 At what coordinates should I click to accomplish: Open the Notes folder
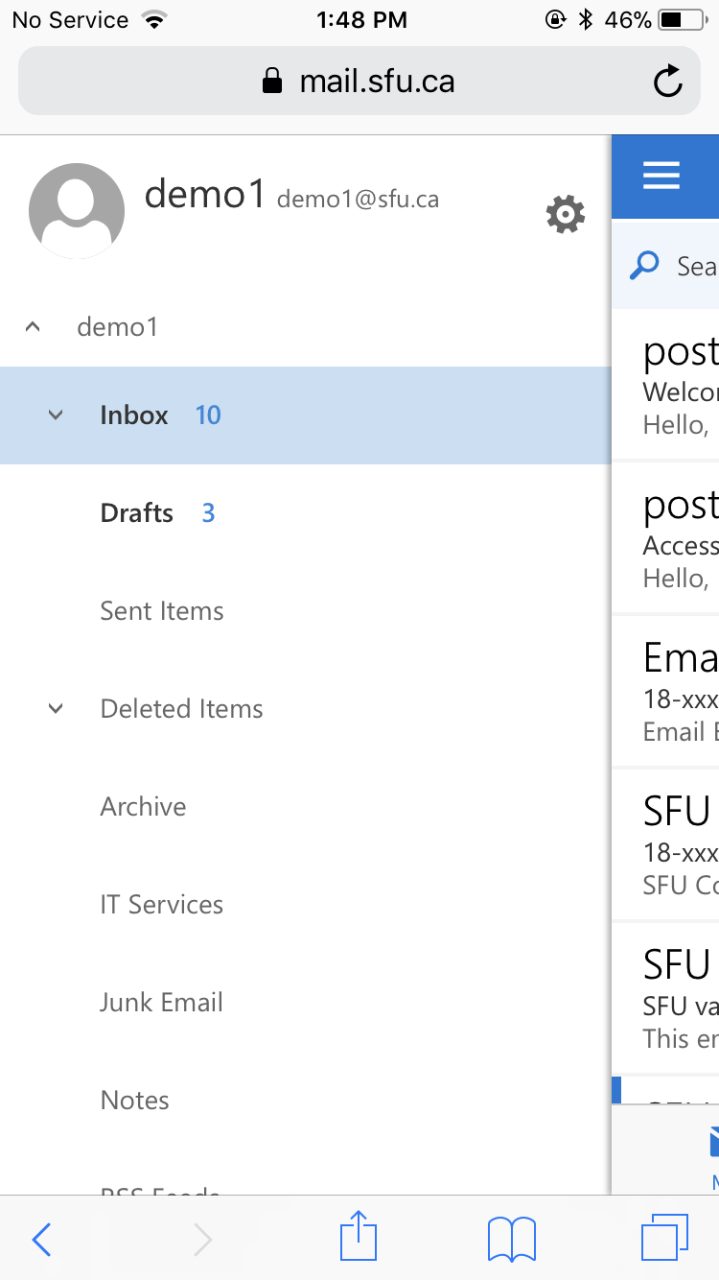coord(135,1101)
